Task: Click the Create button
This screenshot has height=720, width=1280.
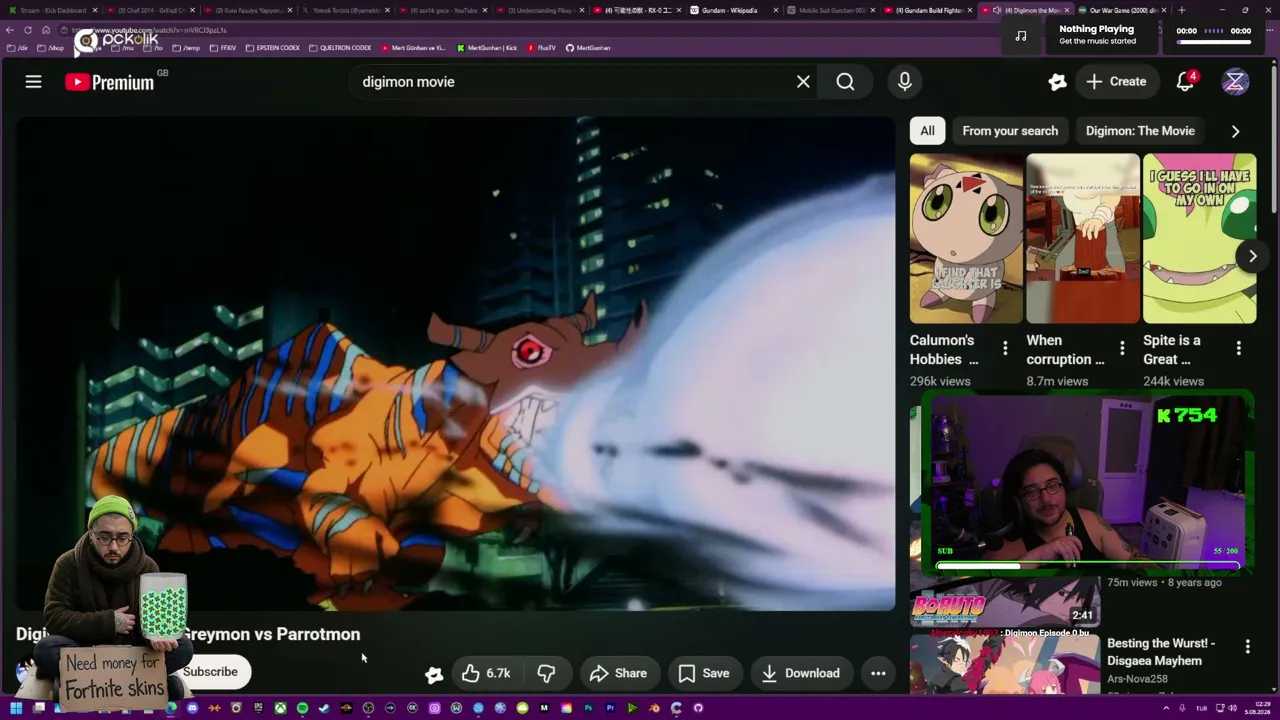Action: pyautogui.click(x=1116, y=82)
